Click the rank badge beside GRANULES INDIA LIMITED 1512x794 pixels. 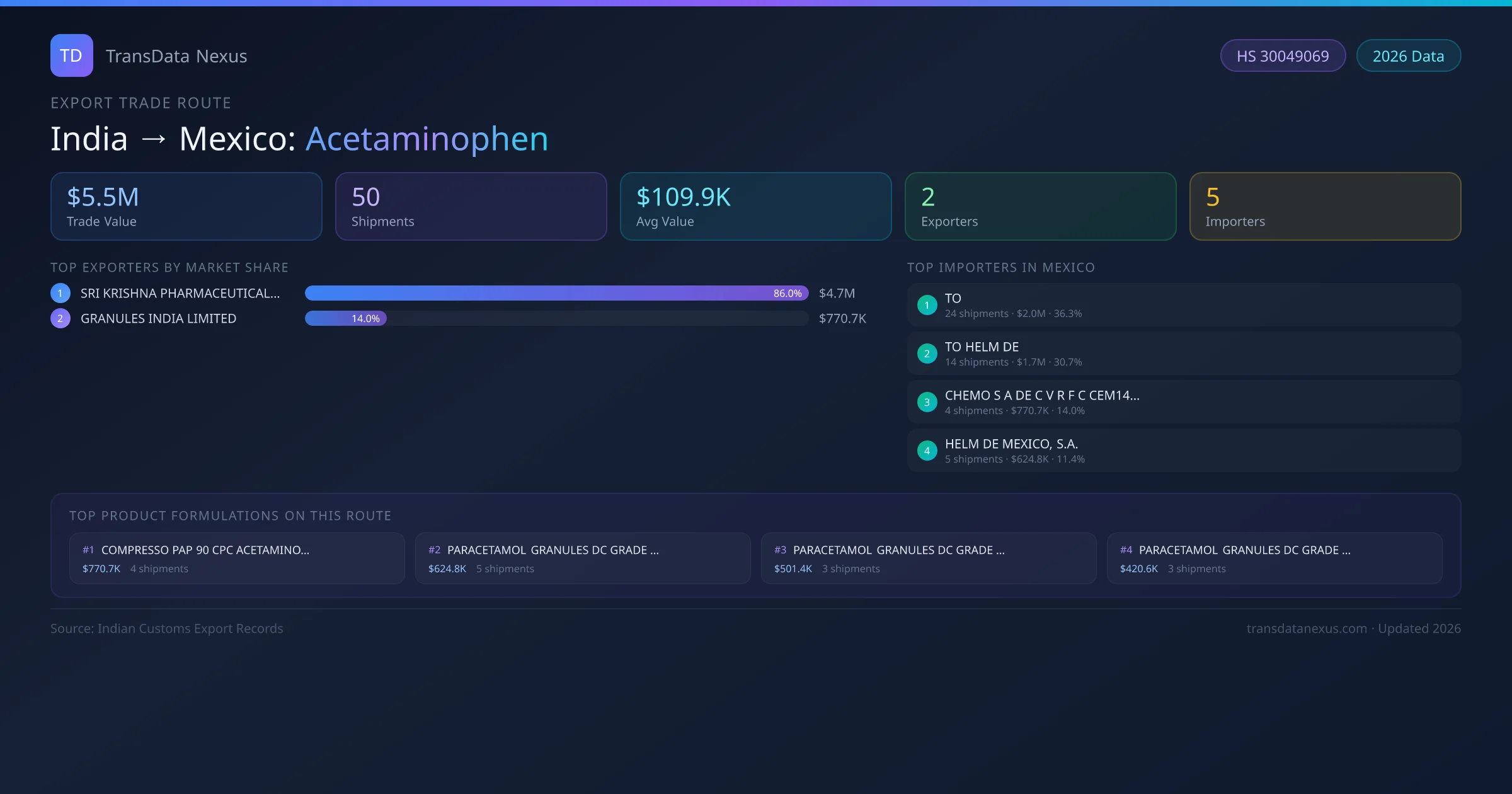(x=60, y=318)
